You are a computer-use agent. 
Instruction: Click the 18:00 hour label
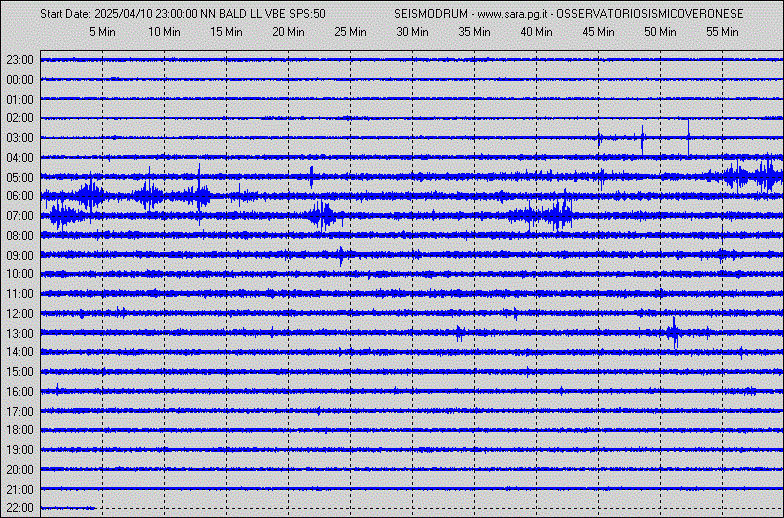point(20,430)
